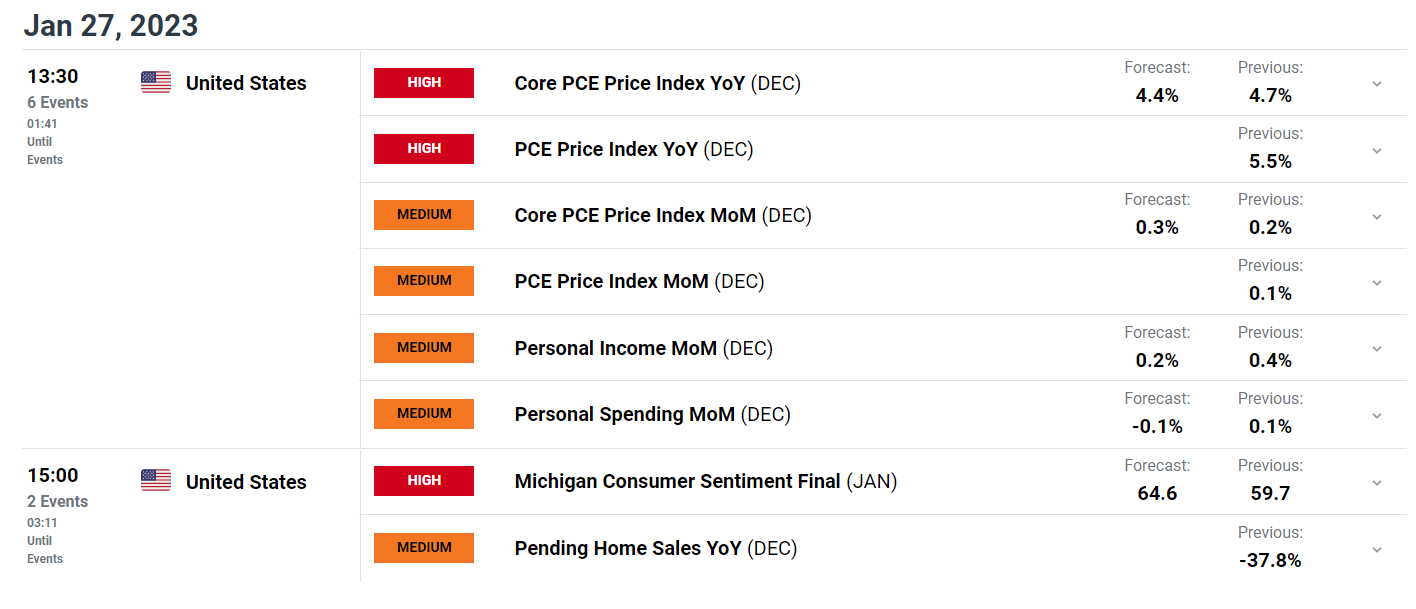The width and height of the screenshot is (1416, 609).
Task: Expand Personal Income MoM details
Action: (1377, 348)
